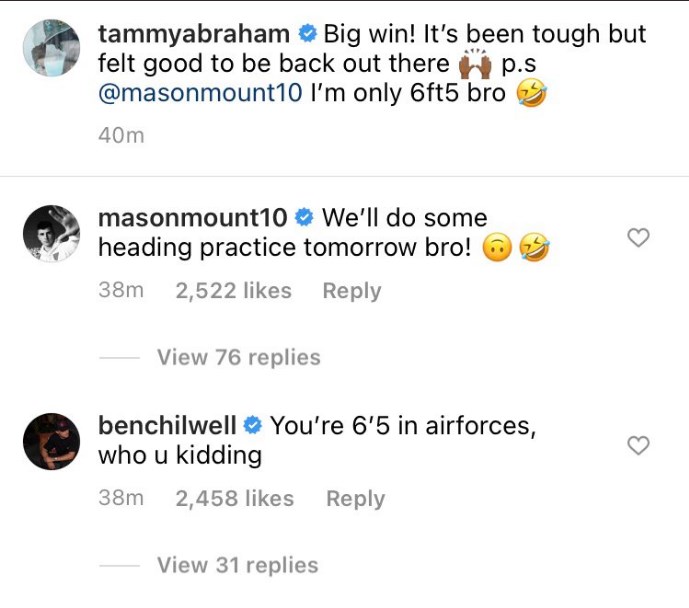Open tammyabraham's profile picture
The height and width of the screenshot is (608, 689).
tap(50, 47)
